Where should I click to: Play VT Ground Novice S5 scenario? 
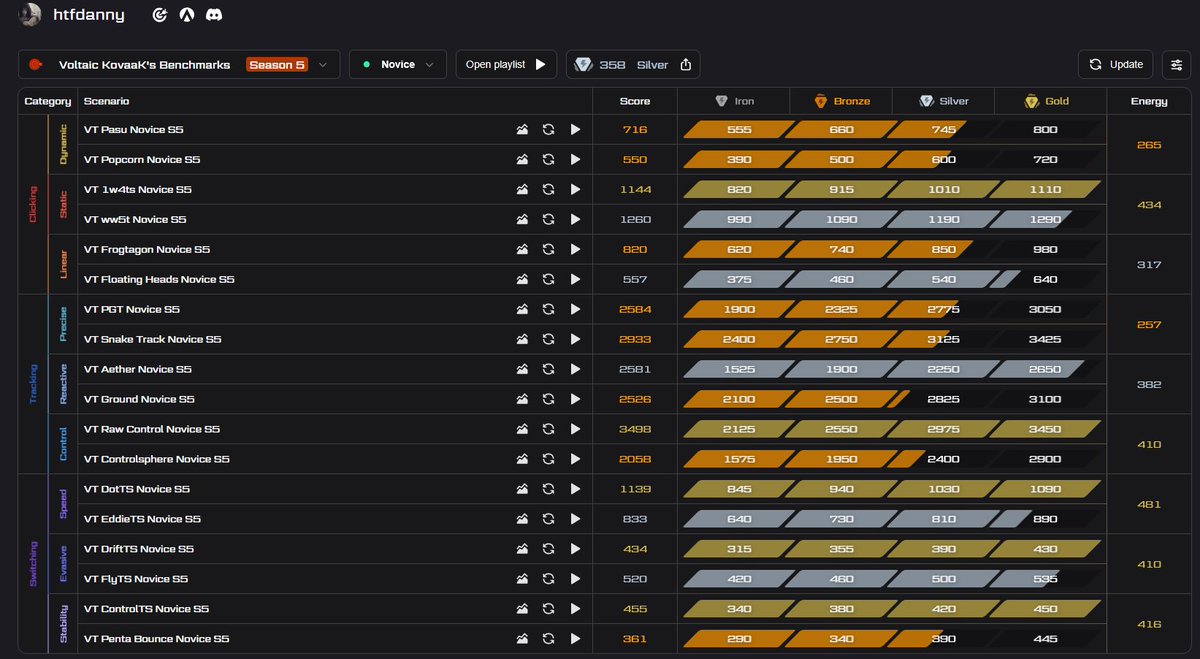[x=575, y=400]
